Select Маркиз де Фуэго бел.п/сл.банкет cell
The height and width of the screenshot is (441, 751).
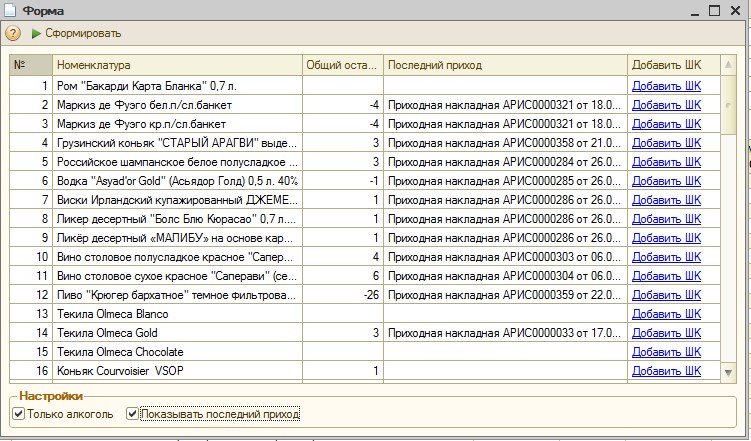tap(177, 105)
